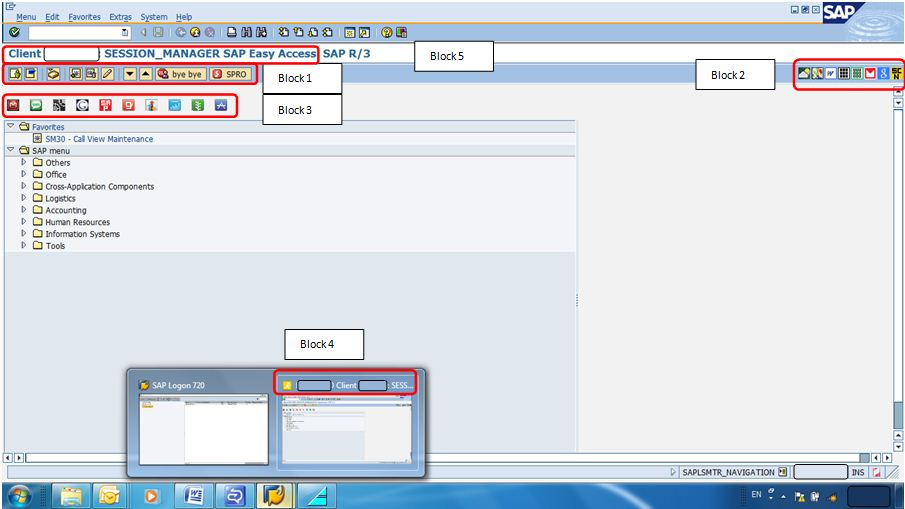This screenshot has height=509, width=905.
Task: Click the media player taskbar icon
Action: (151, 496)
